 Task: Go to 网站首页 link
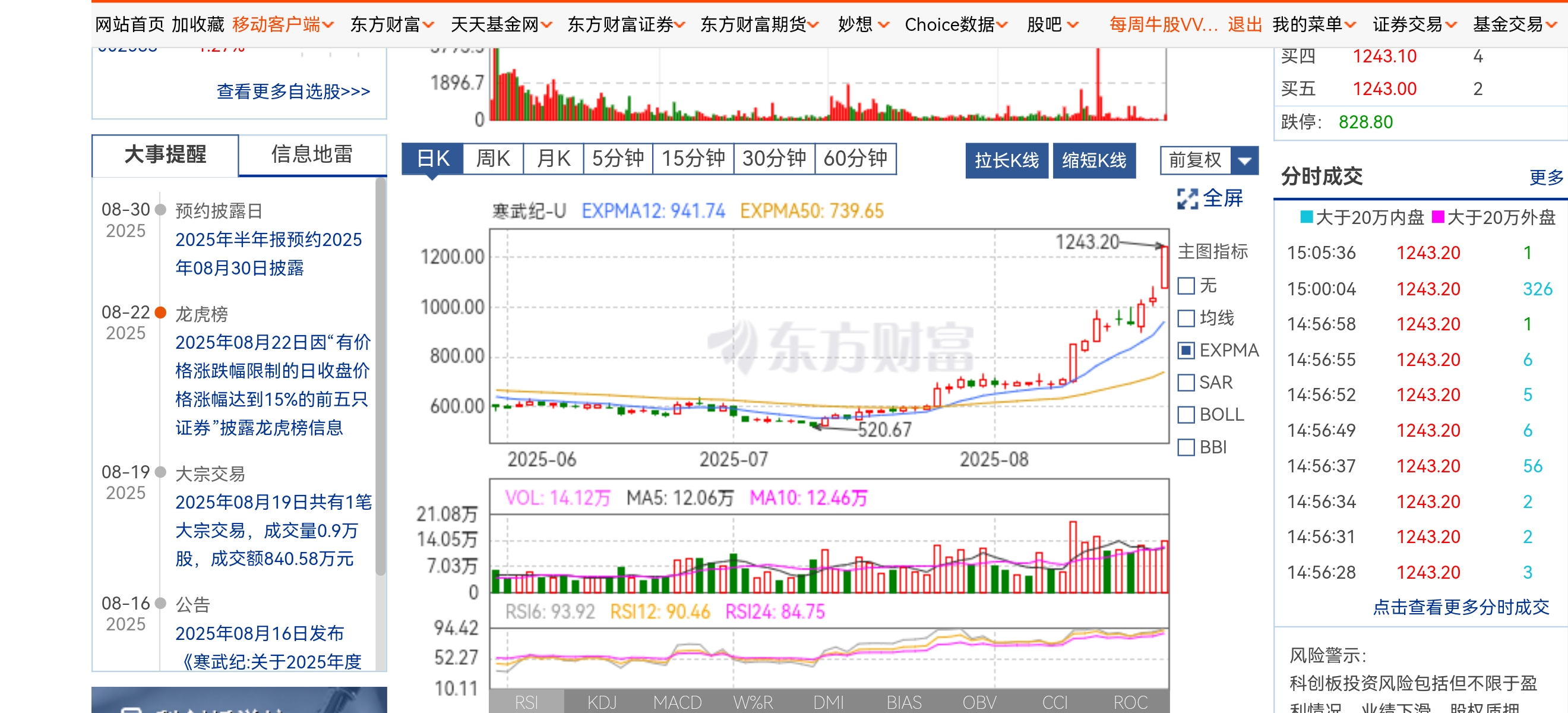click(x=129, y=25)
